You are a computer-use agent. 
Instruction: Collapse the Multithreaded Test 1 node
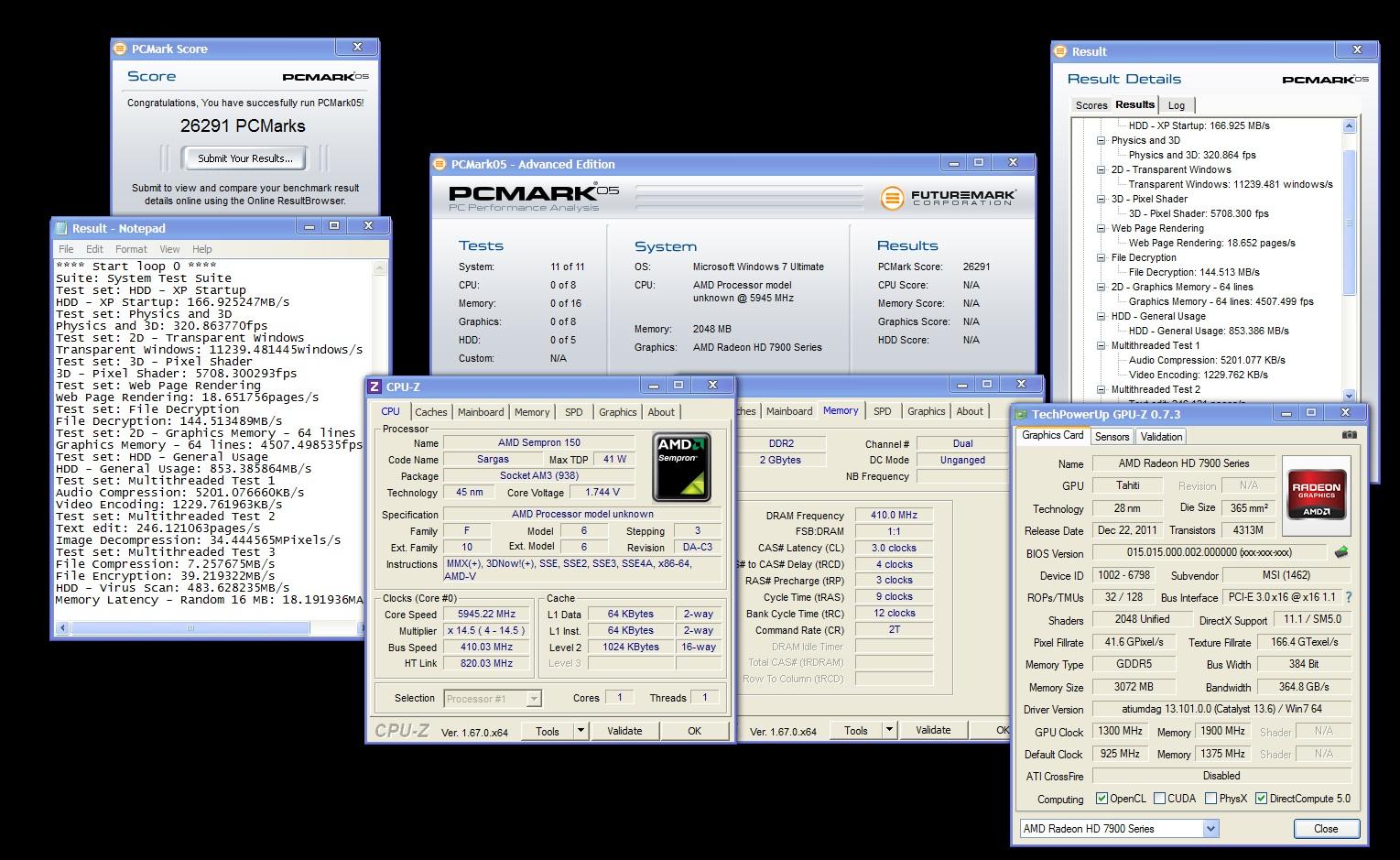tap(1102, 346)
